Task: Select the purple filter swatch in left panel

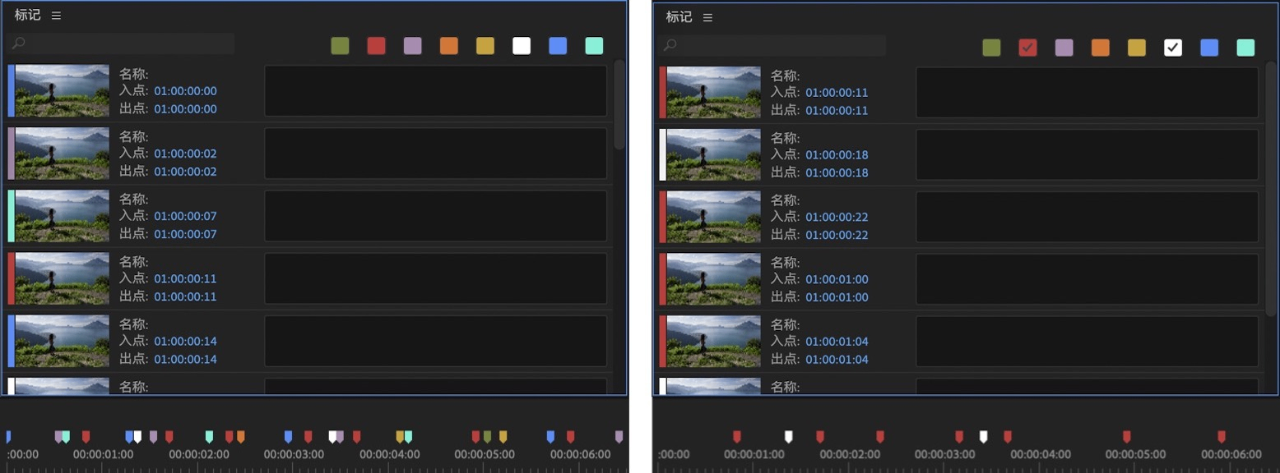Action: coord(413,46)
